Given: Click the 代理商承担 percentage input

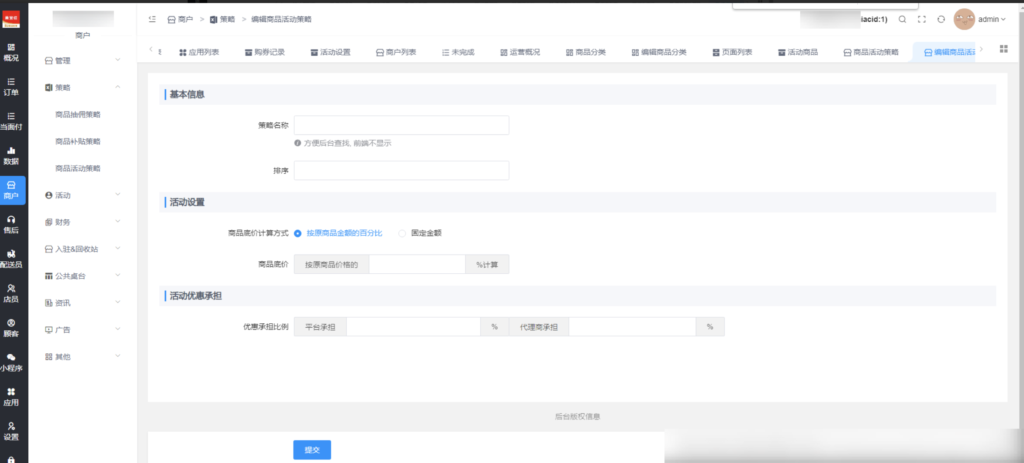Looking at the screenshot, I should coord(632,327).
